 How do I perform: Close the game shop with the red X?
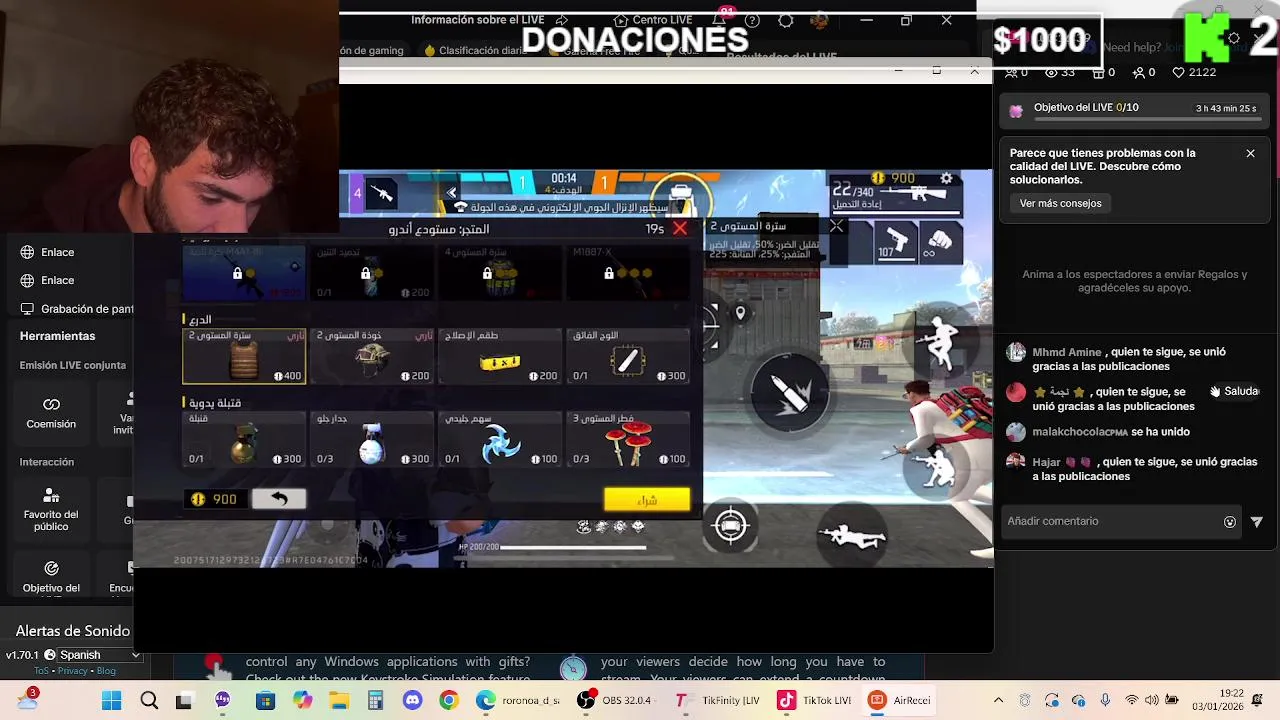click(680, 229)
